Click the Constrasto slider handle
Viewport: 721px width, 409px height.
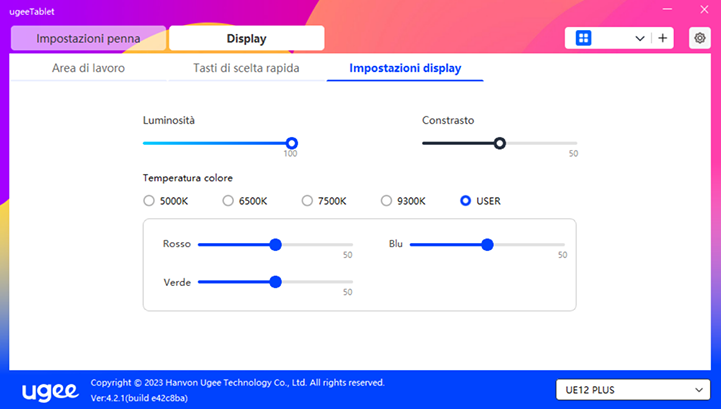point(500,143)
